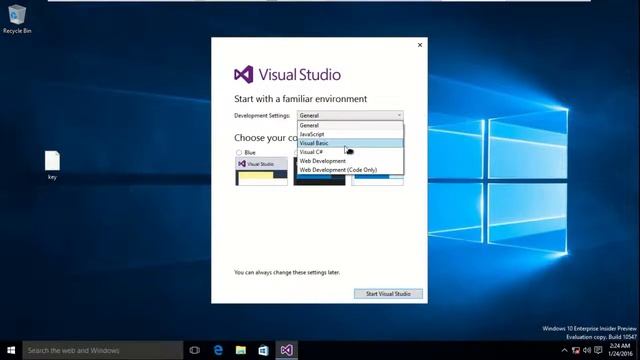Viewport: 640px width, 360px height.
Task: Select the key file on desktop
Action: pos(52,165)
